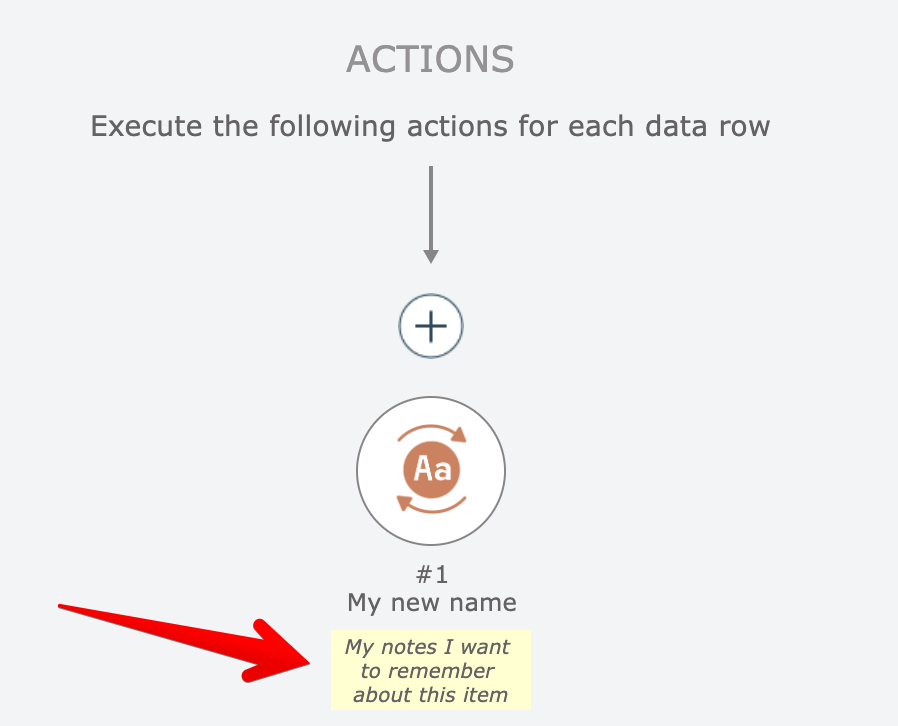Click the plus add-action button
This screenshot has height=726, width=898.
click(x=431, y=327)
